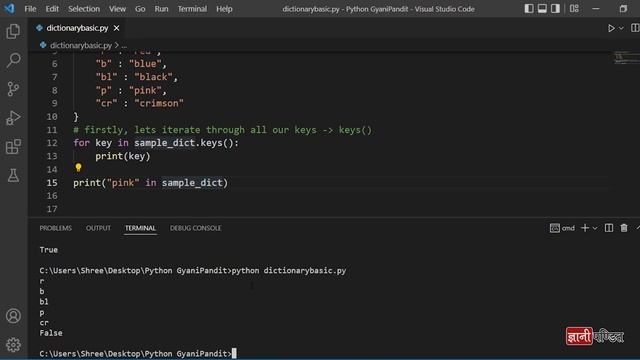Run Python file with play button
The width and height of the screenshot is (640, 360).
(x=611, y=28)
